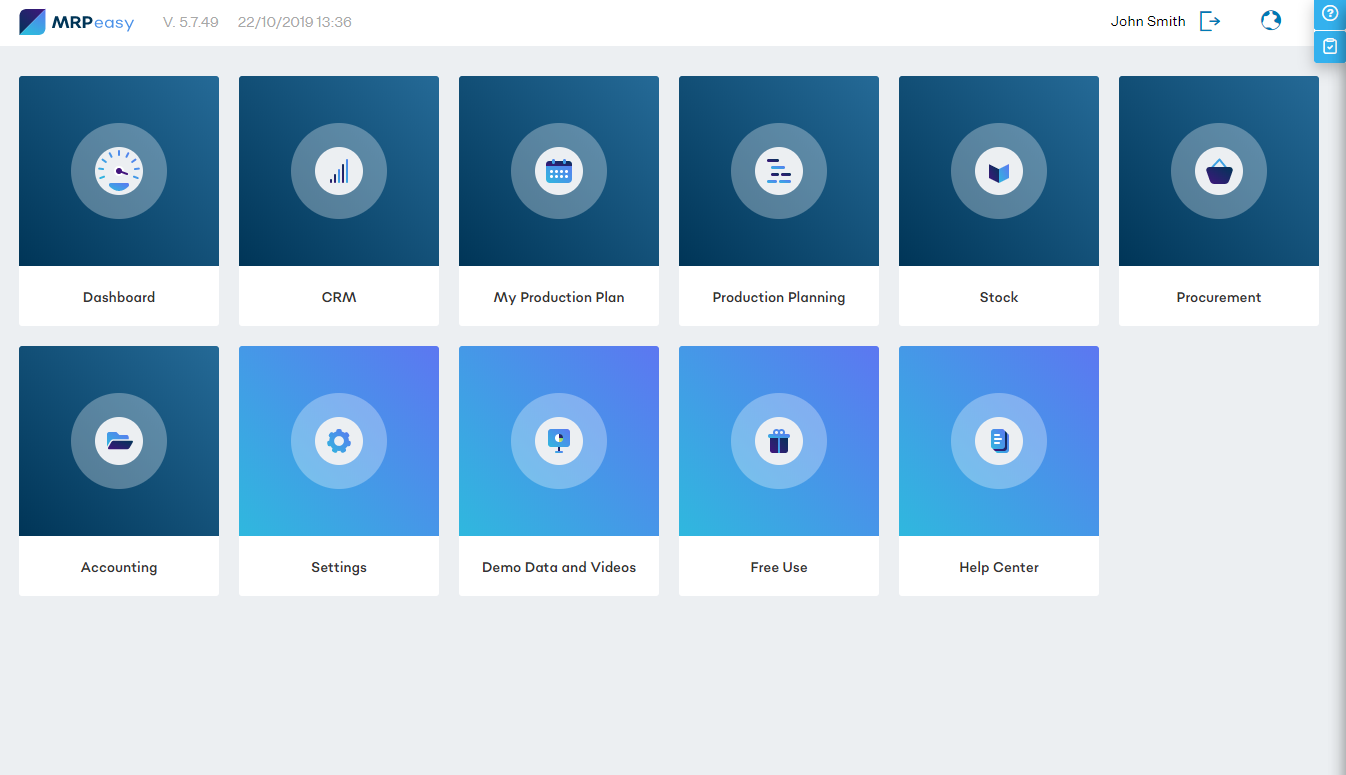Click the Free Use gift icon
This screenshot has height=775, width=1346.
pyautogui.click(x=779, y=441)
